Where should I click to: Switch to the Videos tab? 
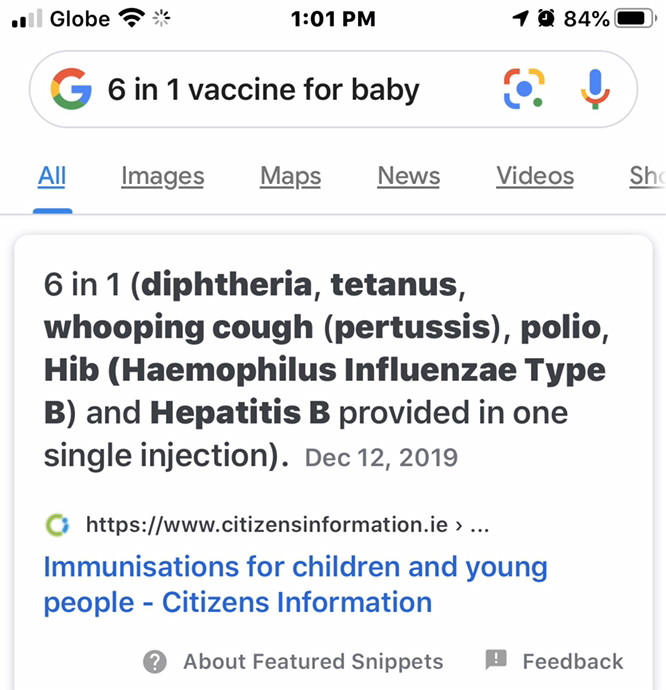coord(535,176)
